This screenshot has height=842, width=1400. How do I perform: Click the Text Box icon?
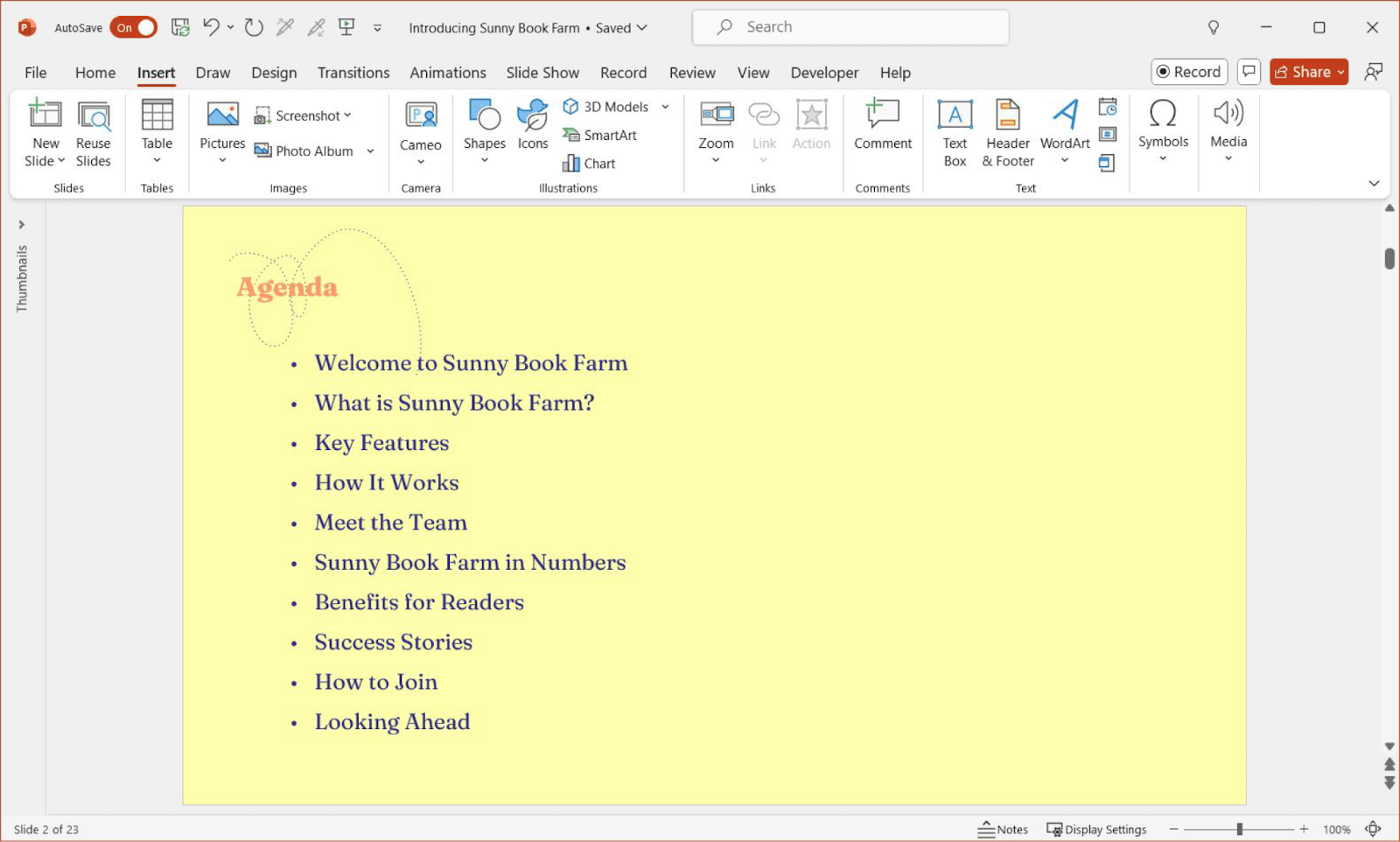(955, 115)
